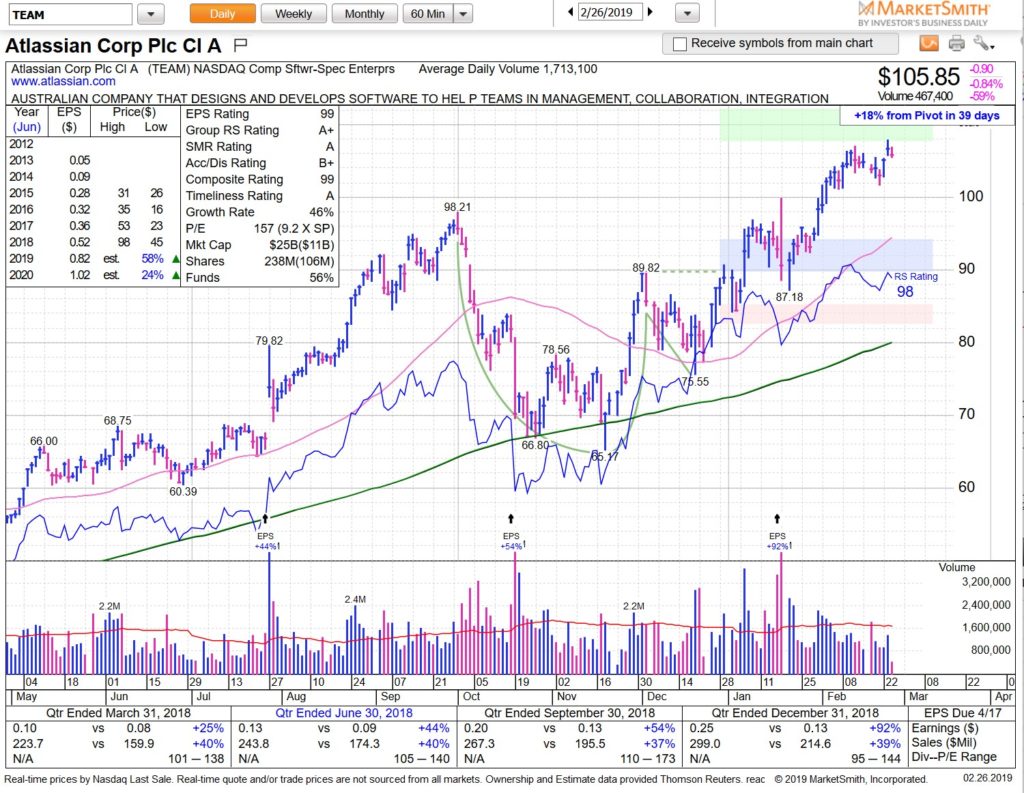Click the 2020 row in yearly EPS table
This screenshot has width=1024, height=793.
(93, 275)
